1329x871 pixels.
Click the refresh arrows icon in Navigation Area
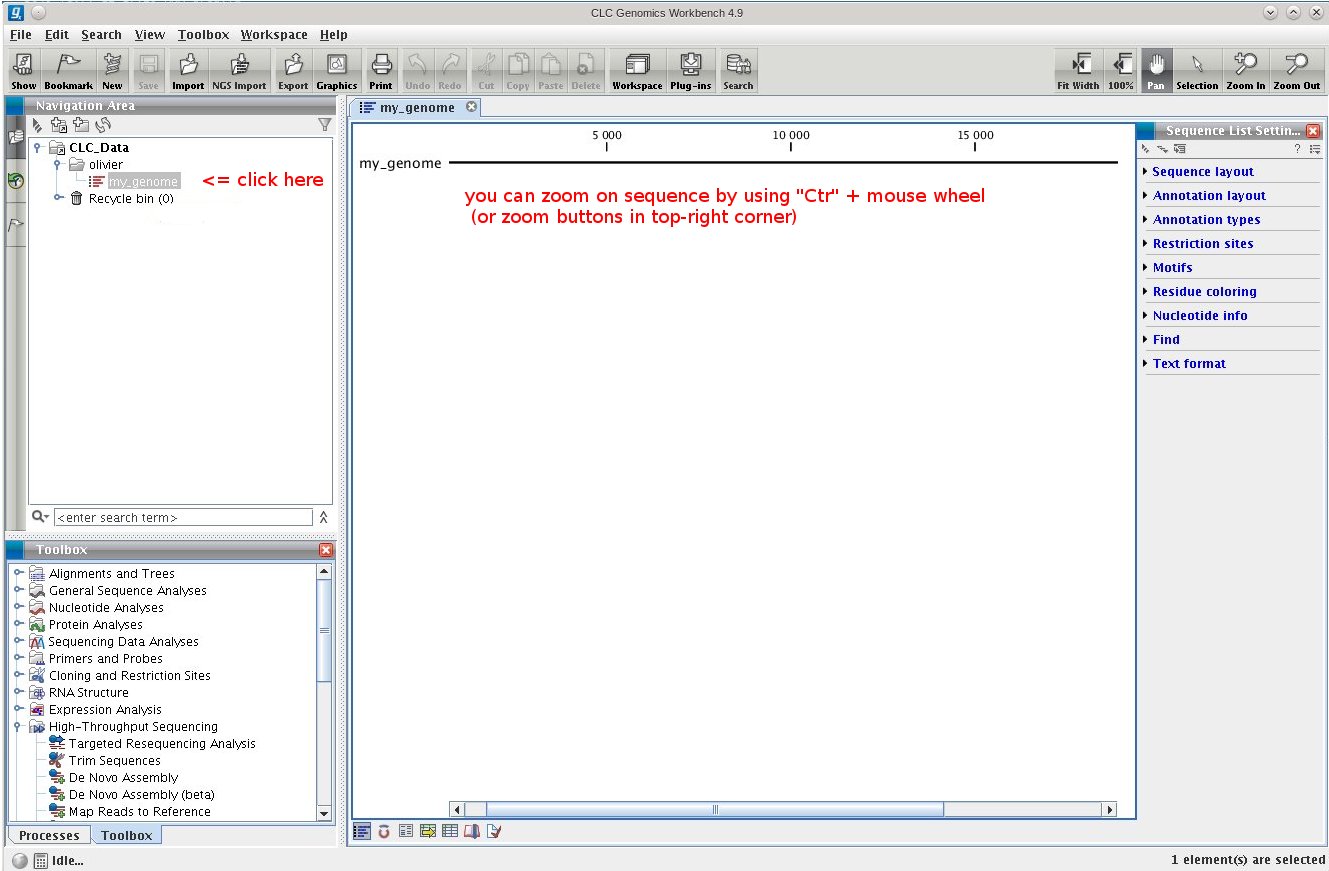point(103,125)
